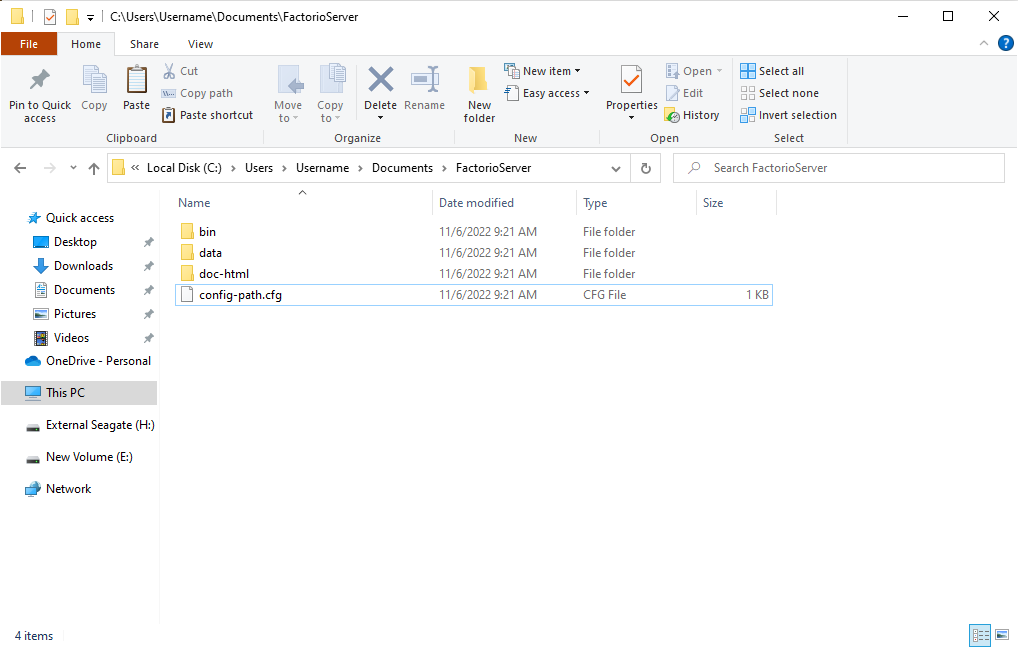Viewport: 1018px width, 648px height.
Task: Click Documents in the address breadcrumb
Action: coord(402,168)
